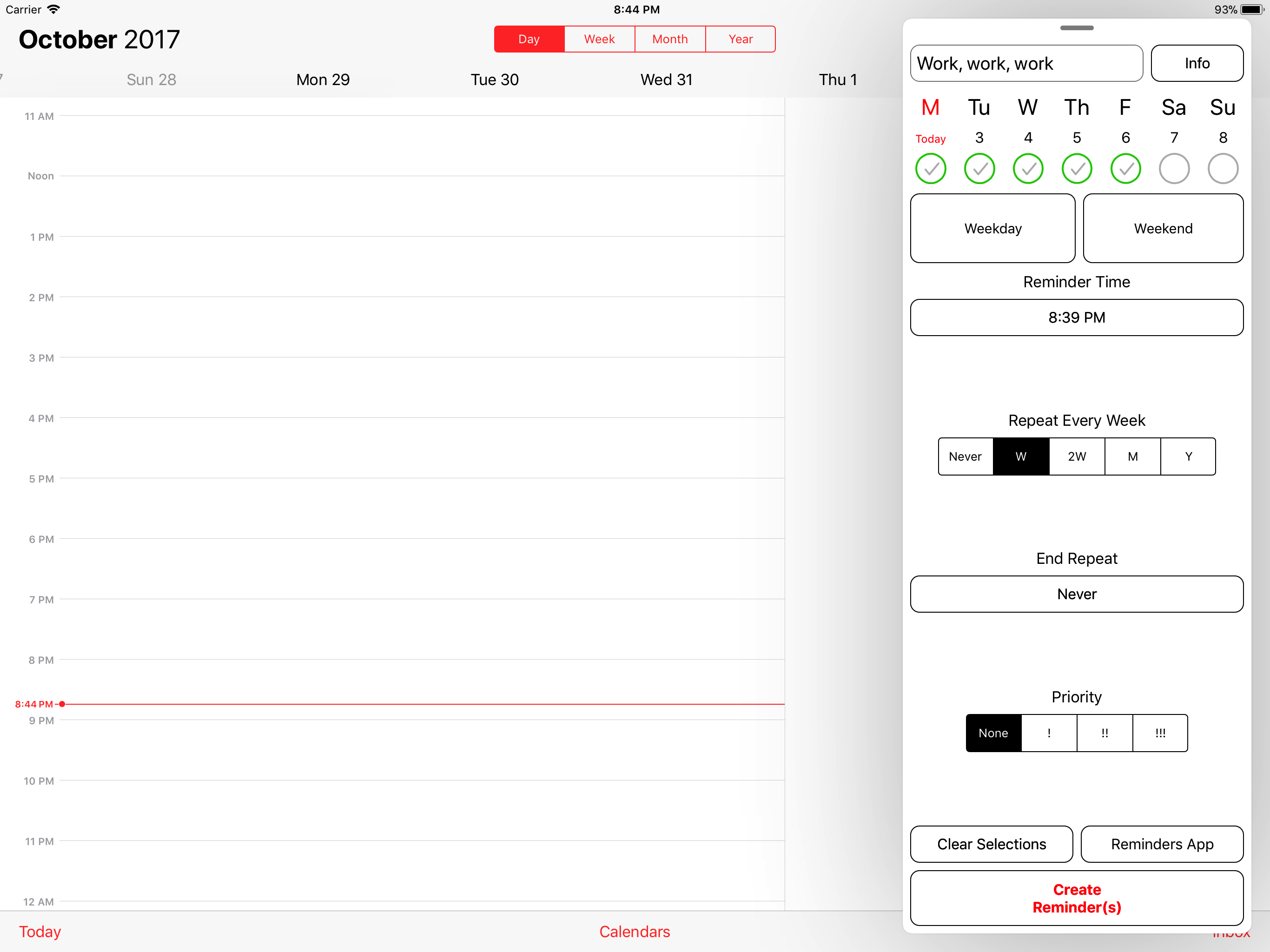The height and width of the screenshot is (952, 1270).
Task: Select Never in the repeat frequency control
Action: click(x=965, y=456)
